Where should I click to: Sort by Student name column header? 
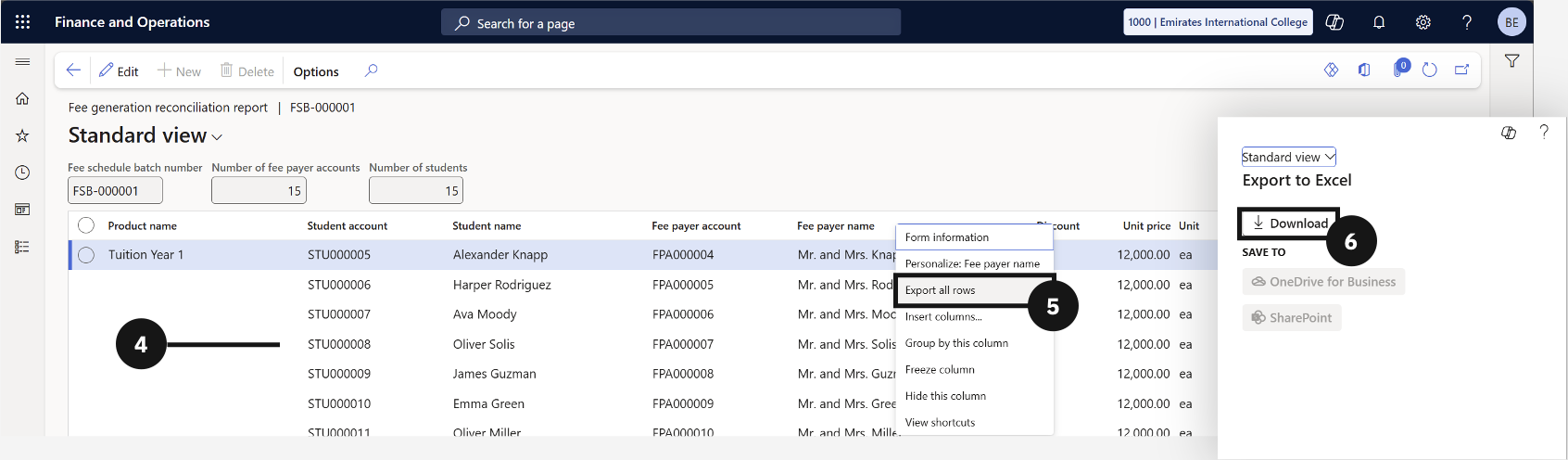click(x=487, y=225)
